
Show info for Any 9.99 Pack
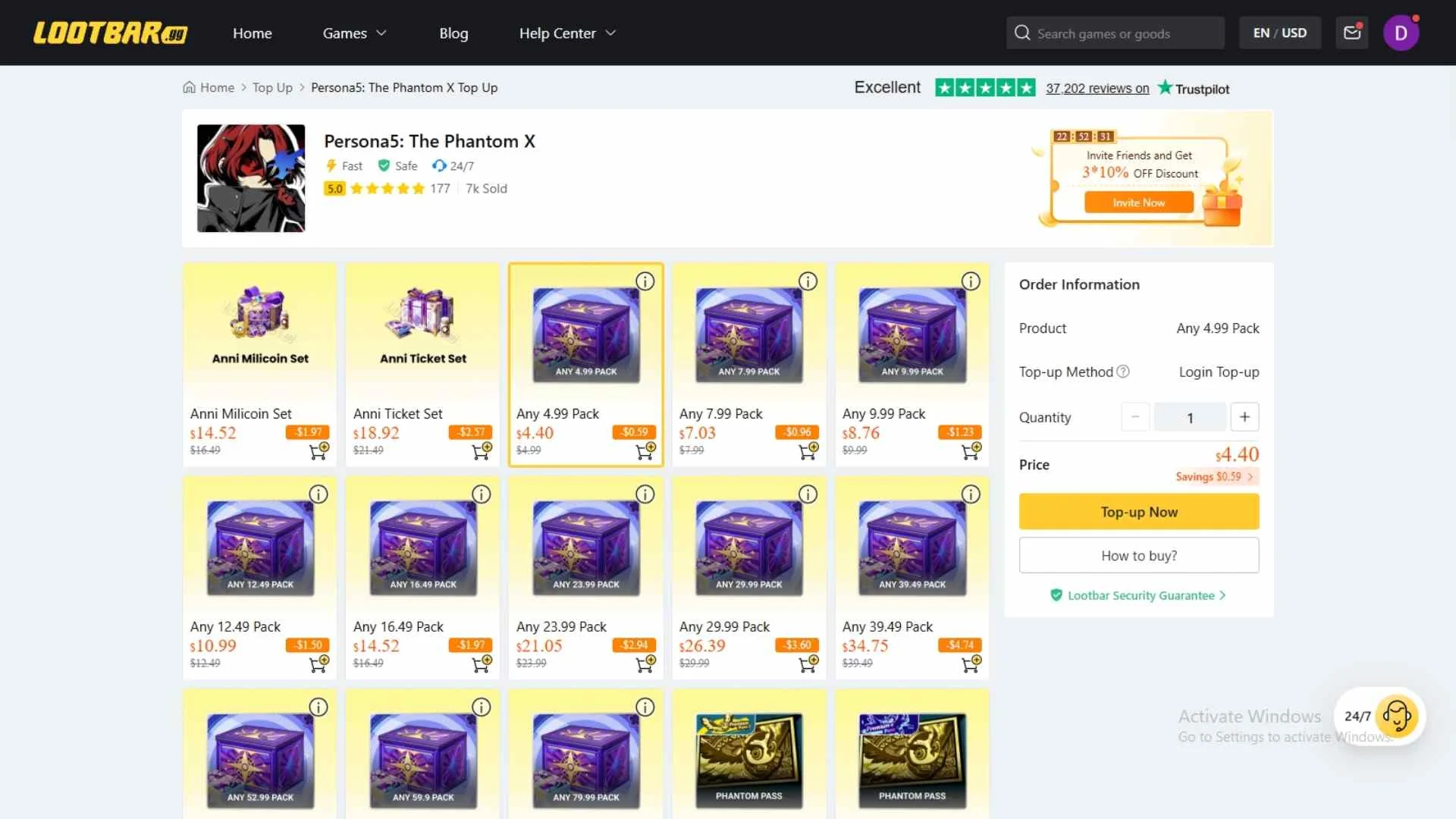click(x=971, y=281)
